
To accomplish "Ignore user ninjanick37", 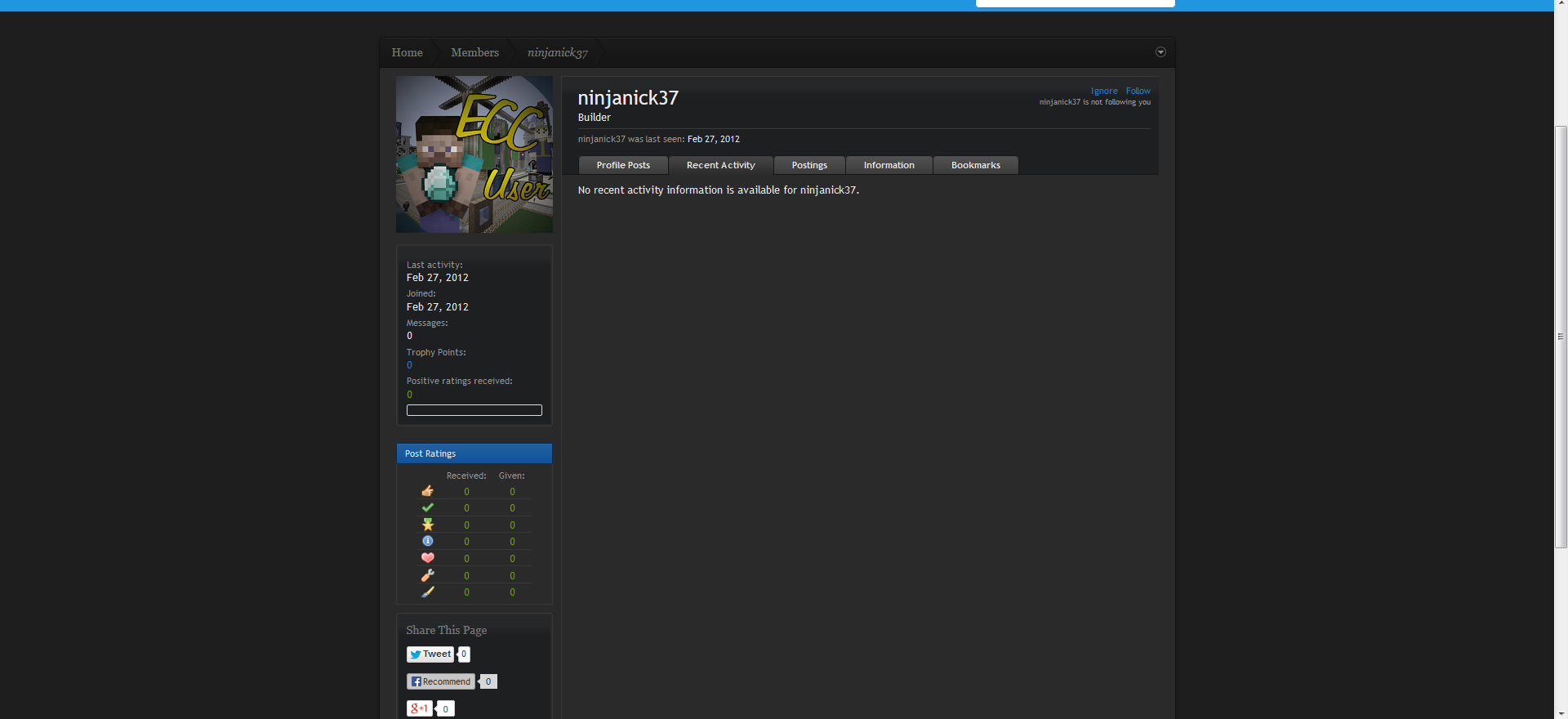I will pyautogui.click(x=1104, y=91).
